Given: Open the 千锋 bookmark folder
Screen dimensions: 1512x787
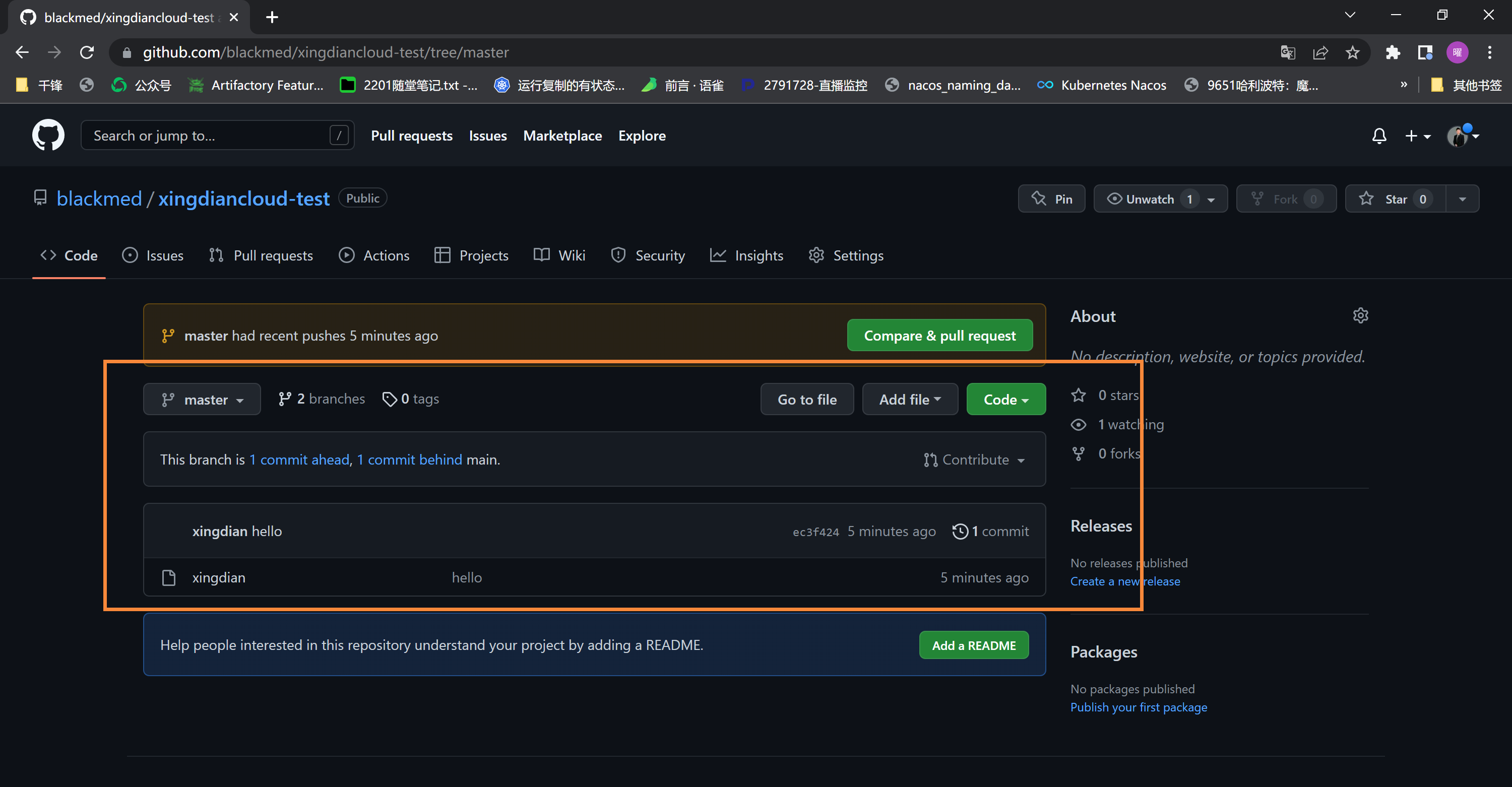Looking at the screenshot, I should coord(39,85).
